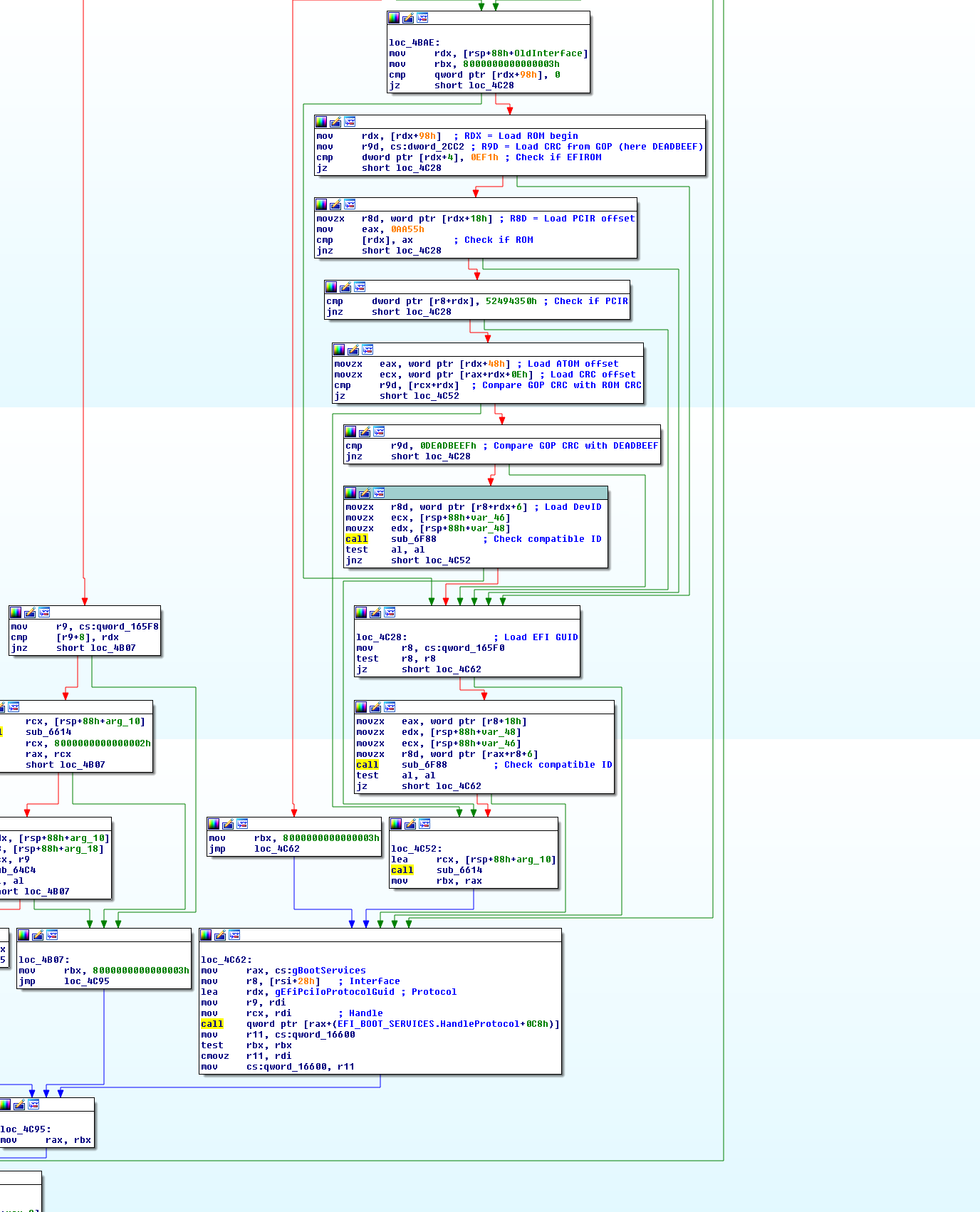Click the group icon on the 'Load DevID' block
Image resolution: width=980 pixels, height=1212 pixels.
[x=379, y=493]
